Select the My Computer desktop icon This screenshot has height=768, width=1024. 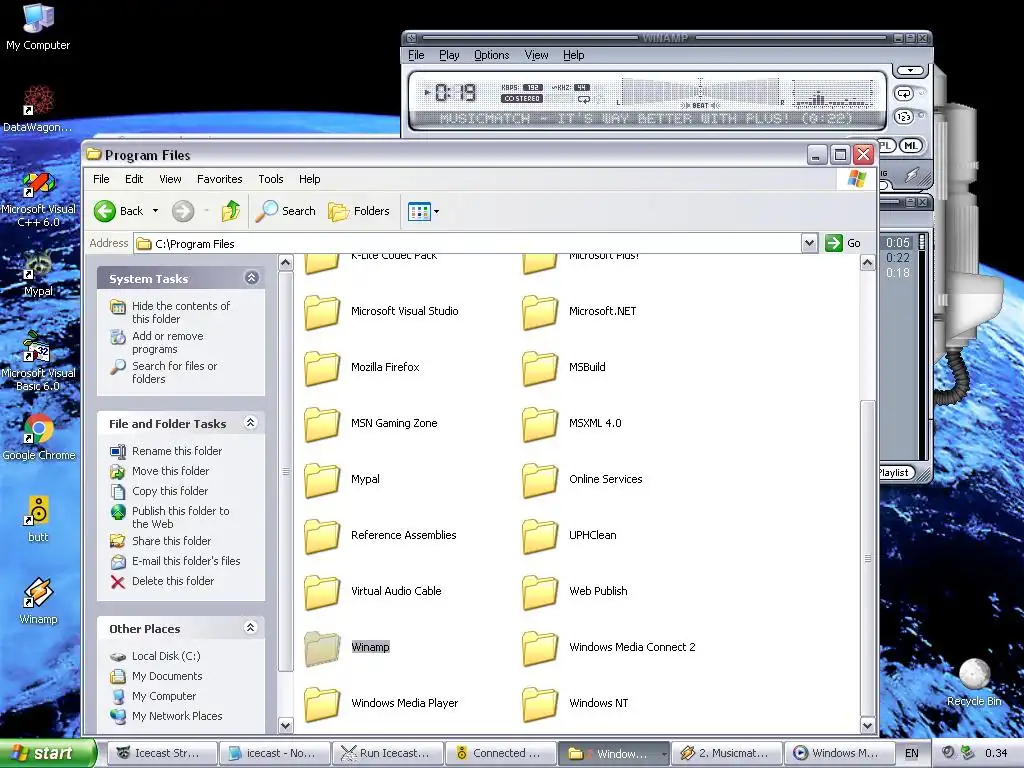pyautogui.click(x=38, y=27)
